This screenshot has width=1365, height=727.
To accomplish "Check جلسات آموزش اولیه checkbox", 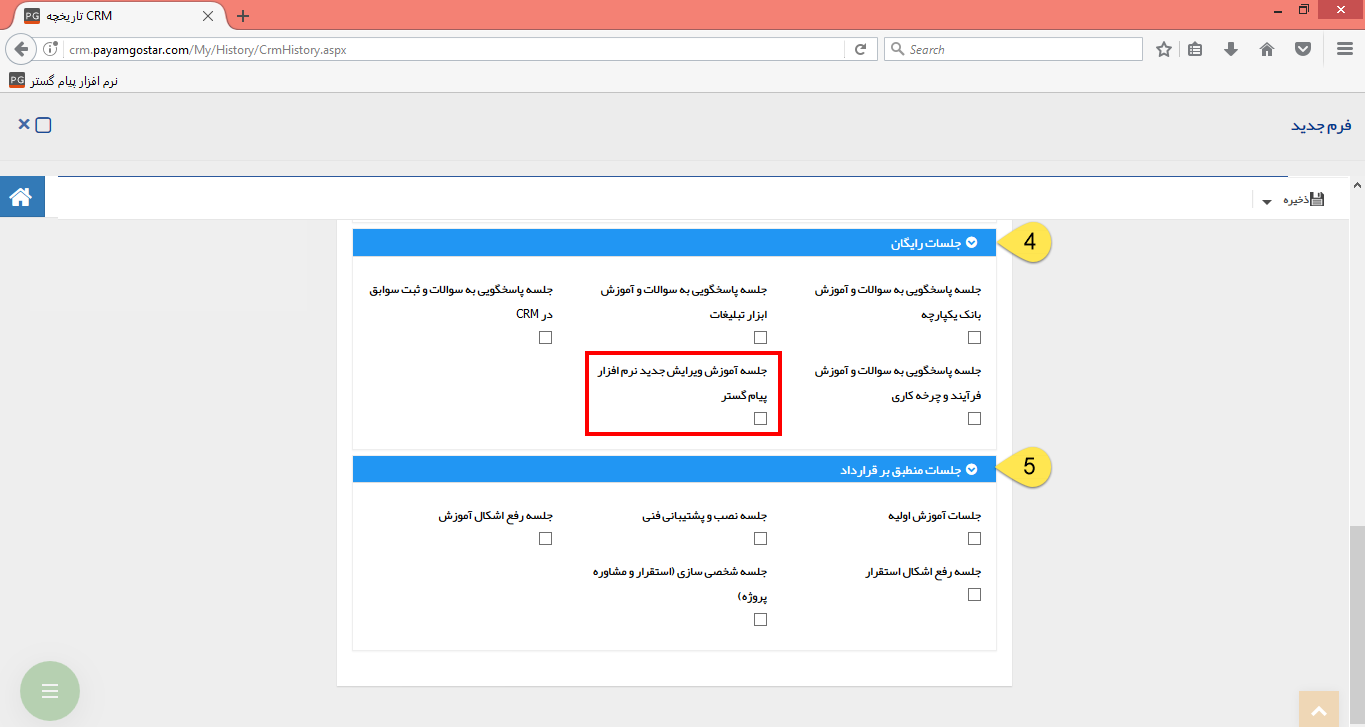I will (x=975, y=539).
